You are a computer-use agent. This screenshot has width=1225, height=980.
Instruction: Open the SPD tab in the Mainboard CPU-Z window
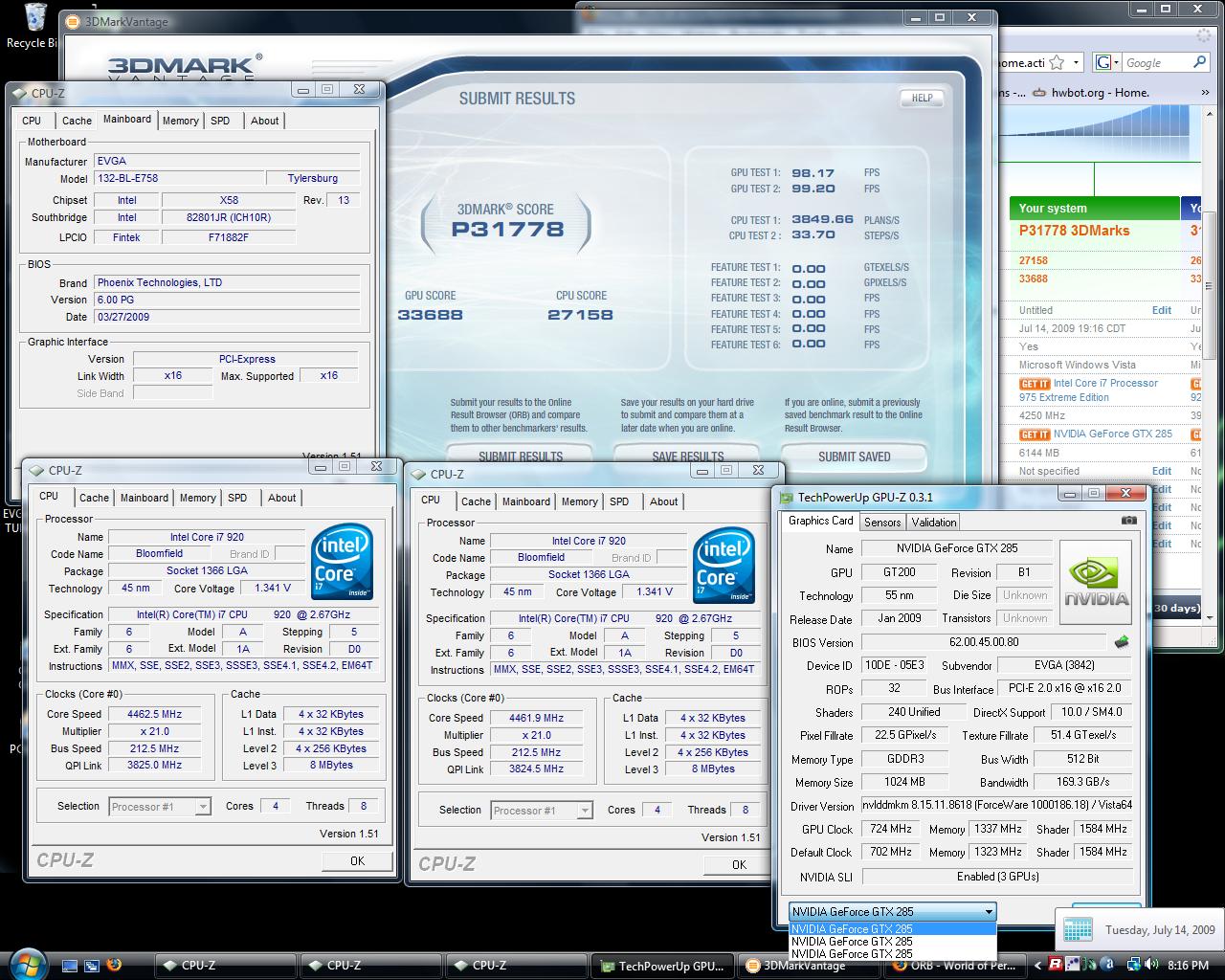tap(220, 121)
